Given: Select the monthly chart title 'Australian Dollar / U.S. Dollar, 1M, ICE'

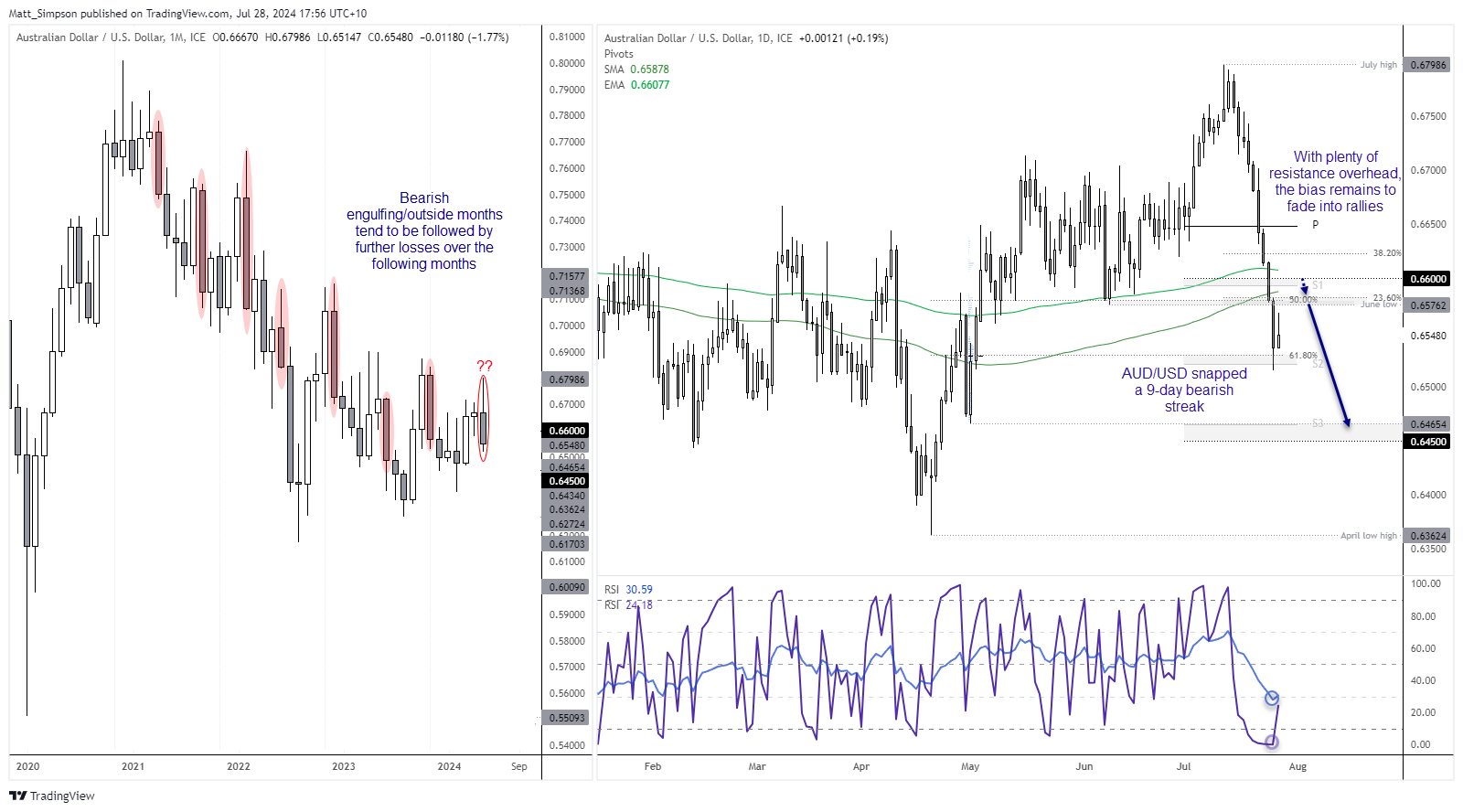Looking at the screenshot, I should [x=111, y=37].
